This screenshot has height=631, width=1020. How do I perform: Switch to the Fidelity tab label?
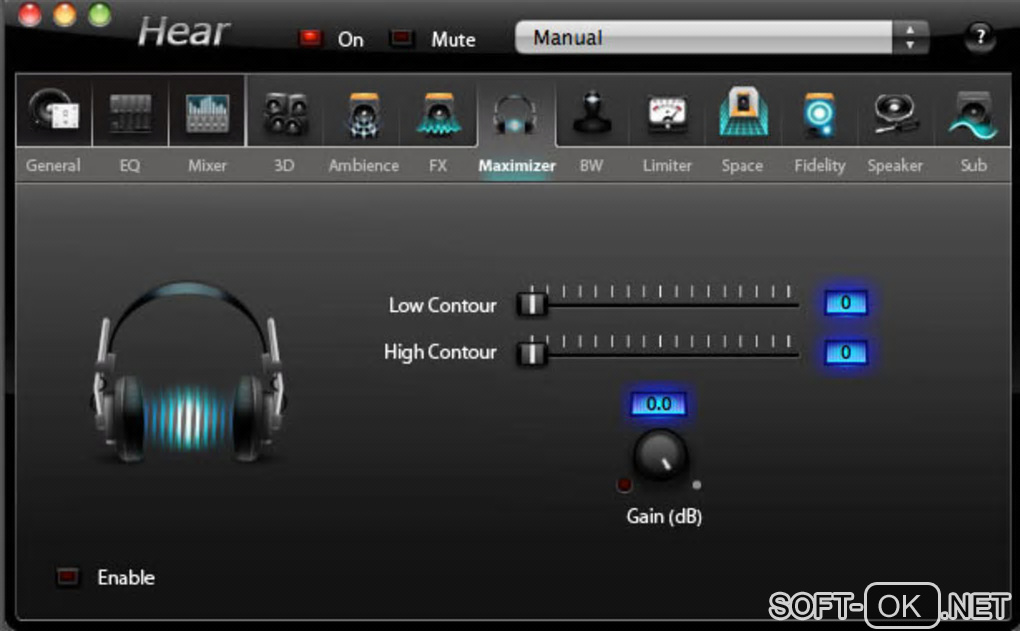(820, 165)
